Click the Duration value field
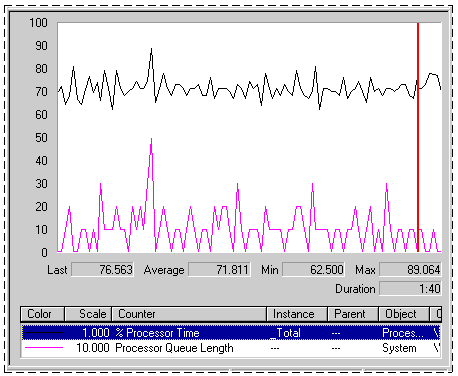The image size is (458, 376). click(x=410, y=289)
